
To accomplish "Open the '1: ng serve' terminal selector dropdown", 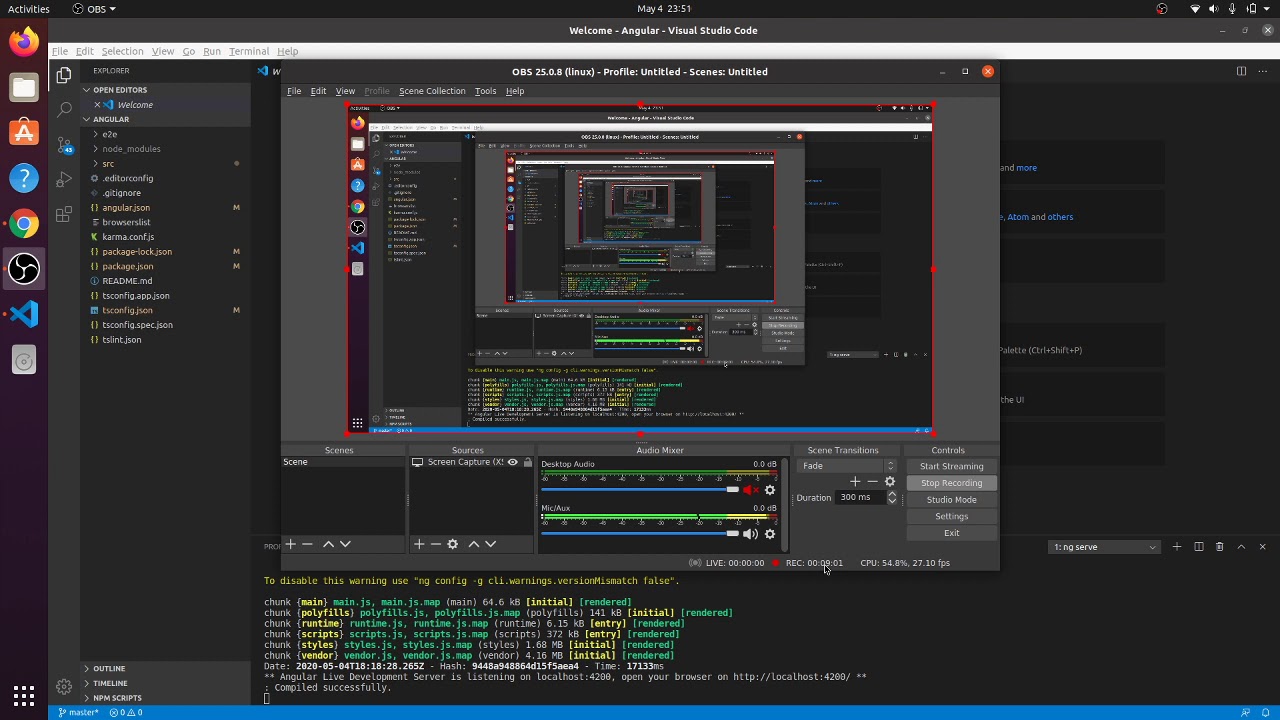I will (1105, 547).
